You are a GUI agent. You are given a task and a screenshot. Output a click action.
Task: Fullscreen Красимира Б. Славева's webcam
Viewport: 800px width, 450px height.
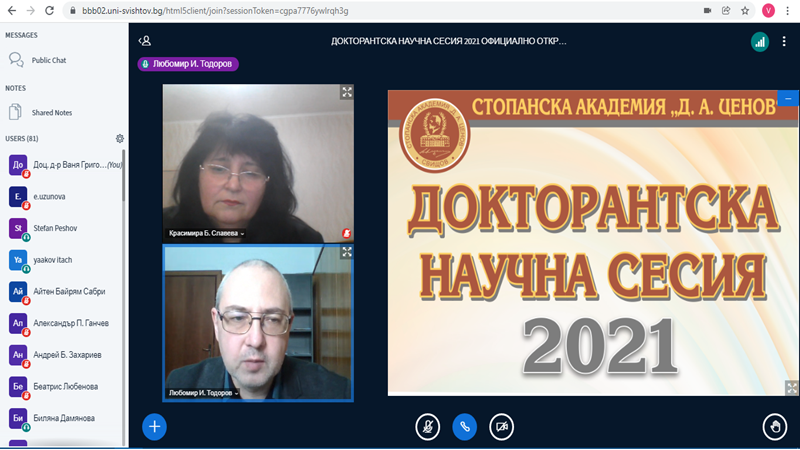[x=347, y=92]
